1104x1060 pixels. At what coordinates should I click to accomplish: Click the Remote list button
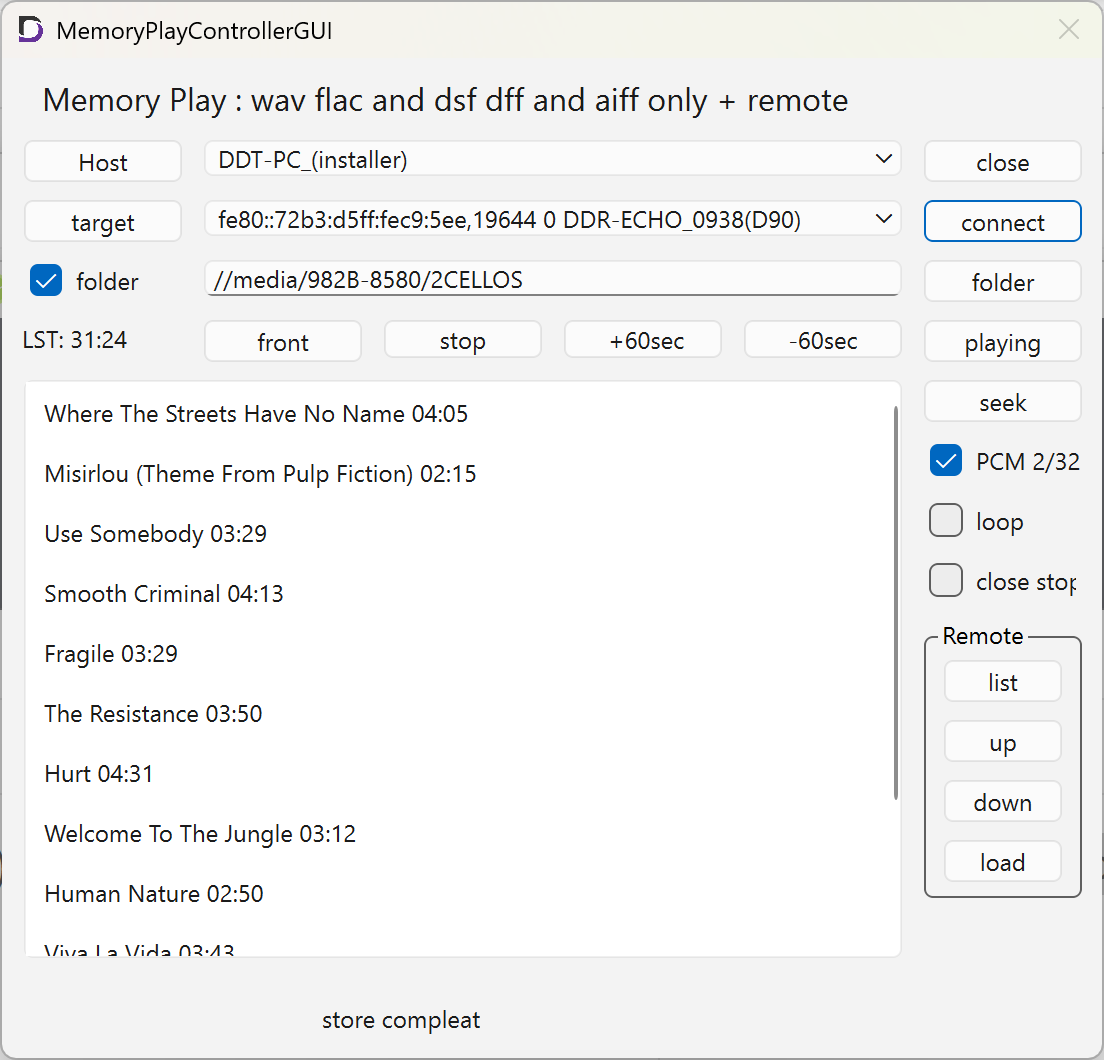[1003, 682]
